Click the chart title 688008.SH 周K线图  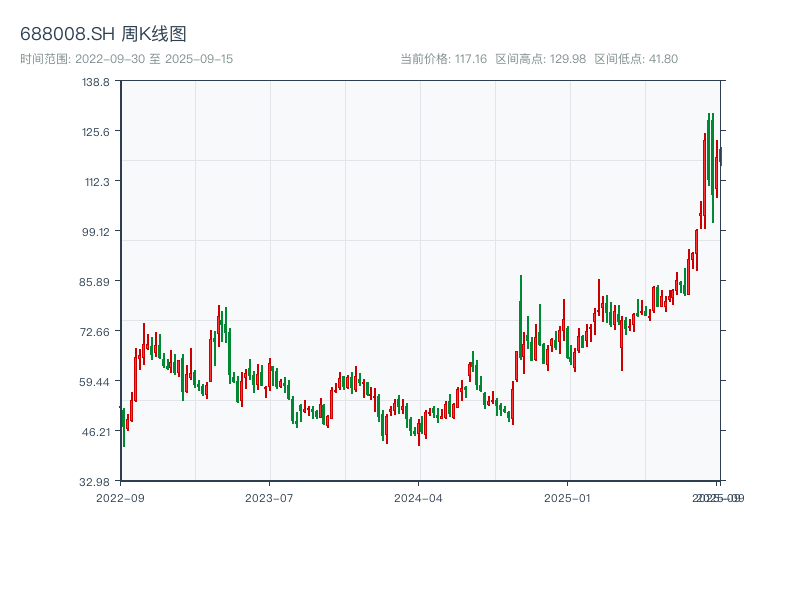[x=103, y=34]
